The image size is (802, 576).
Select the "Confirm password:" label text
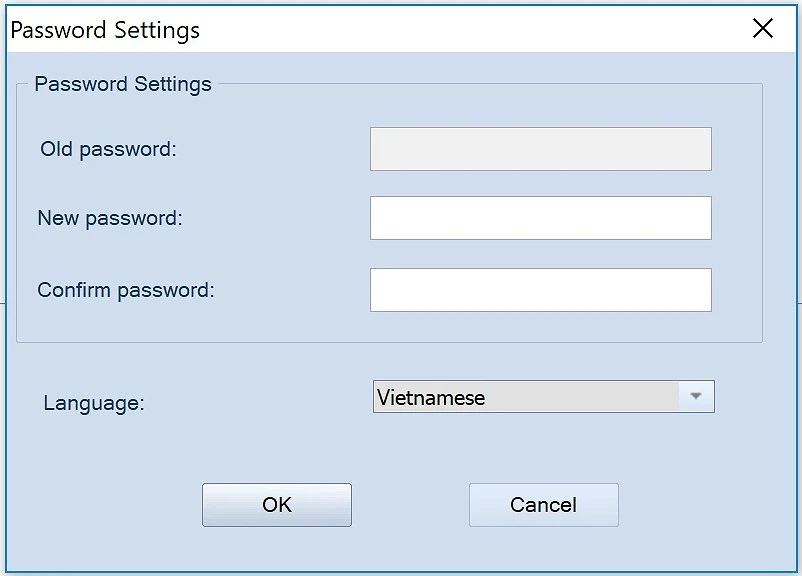126,291
